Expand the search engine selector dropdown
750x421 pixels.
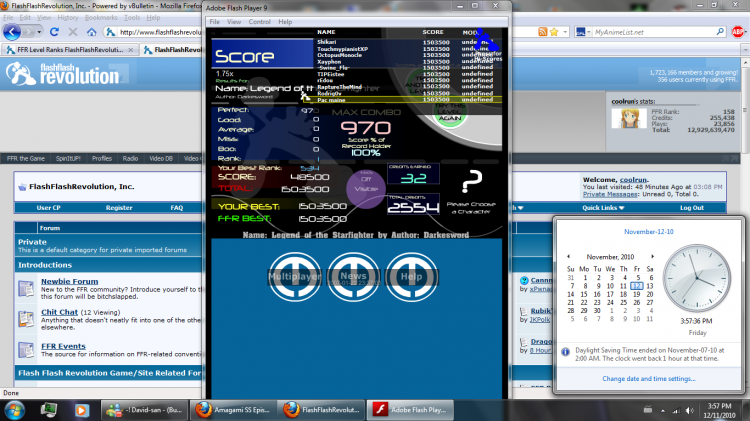pos(584,32)
